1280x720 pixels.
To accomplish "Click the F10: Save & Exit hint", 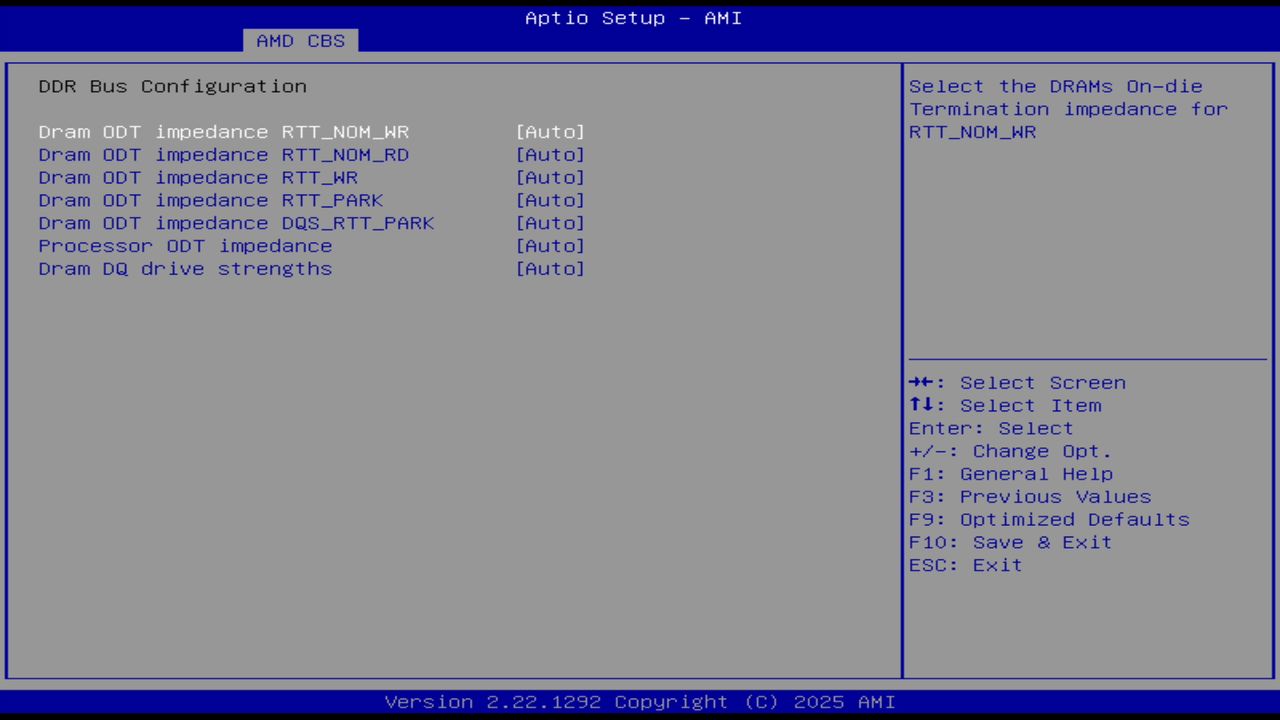I will [1010, 543].
